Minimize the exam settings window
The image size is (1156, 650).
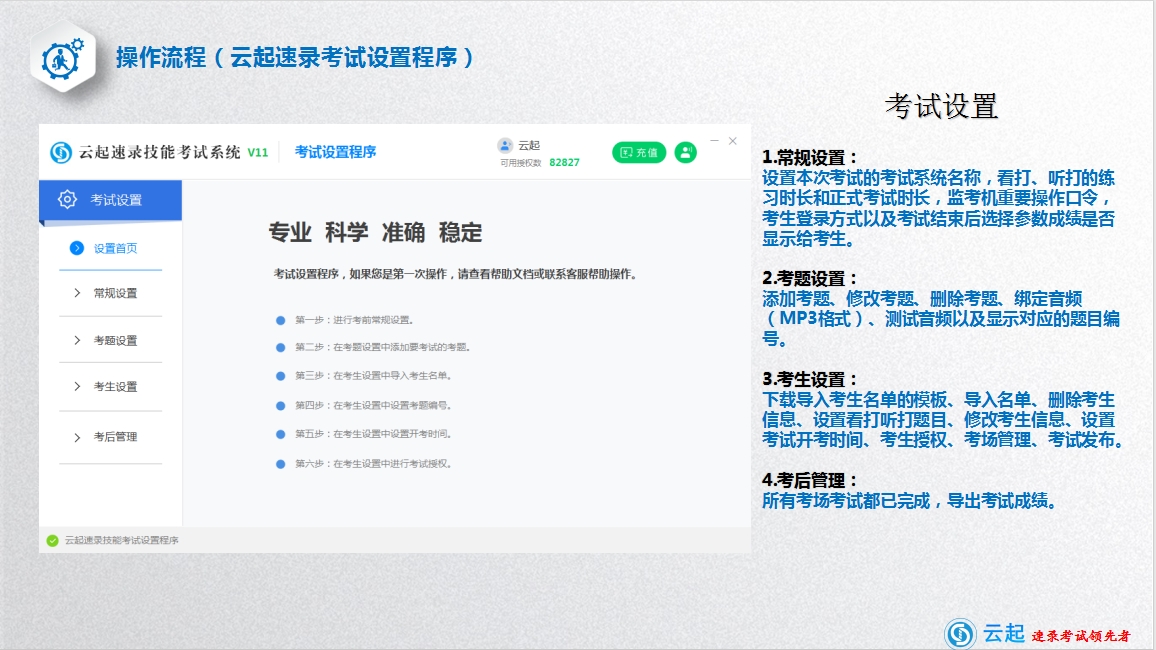[x=714, y=141]
